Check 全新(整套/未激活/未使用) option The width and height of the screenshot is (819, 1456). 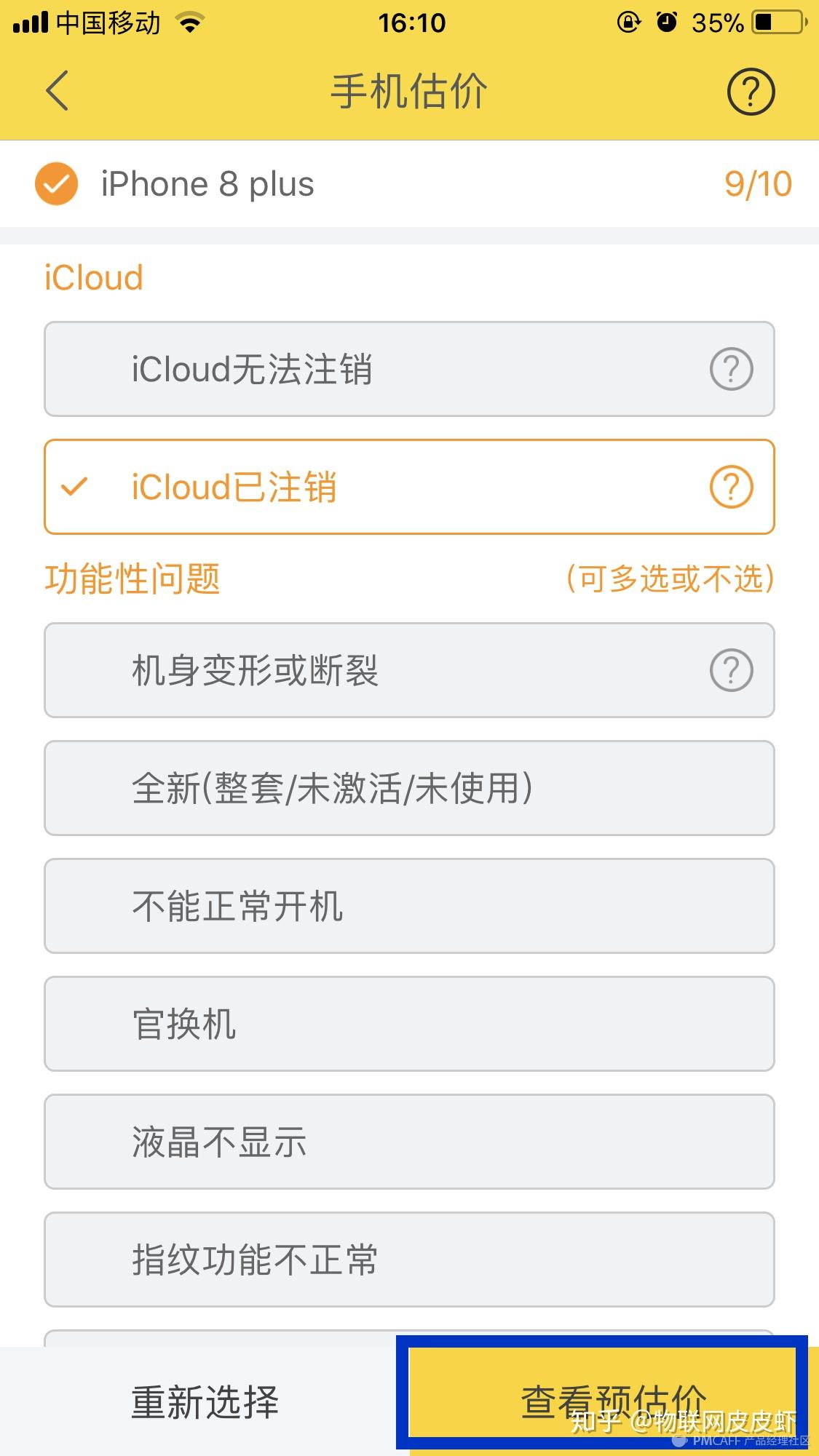[408, 788]
